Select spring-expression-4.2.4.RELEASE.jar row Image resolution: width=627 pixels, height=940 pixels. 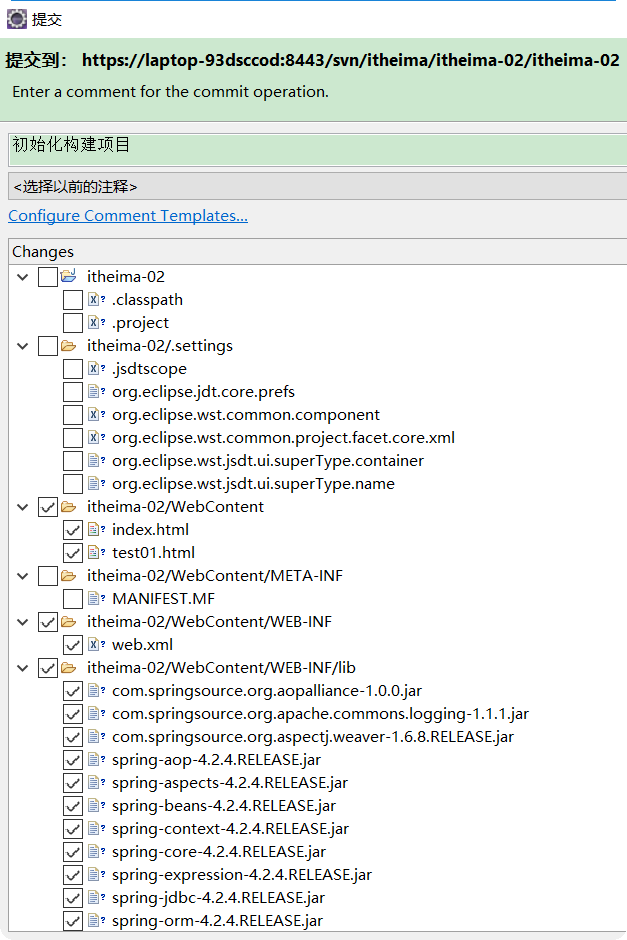[242, 875]
